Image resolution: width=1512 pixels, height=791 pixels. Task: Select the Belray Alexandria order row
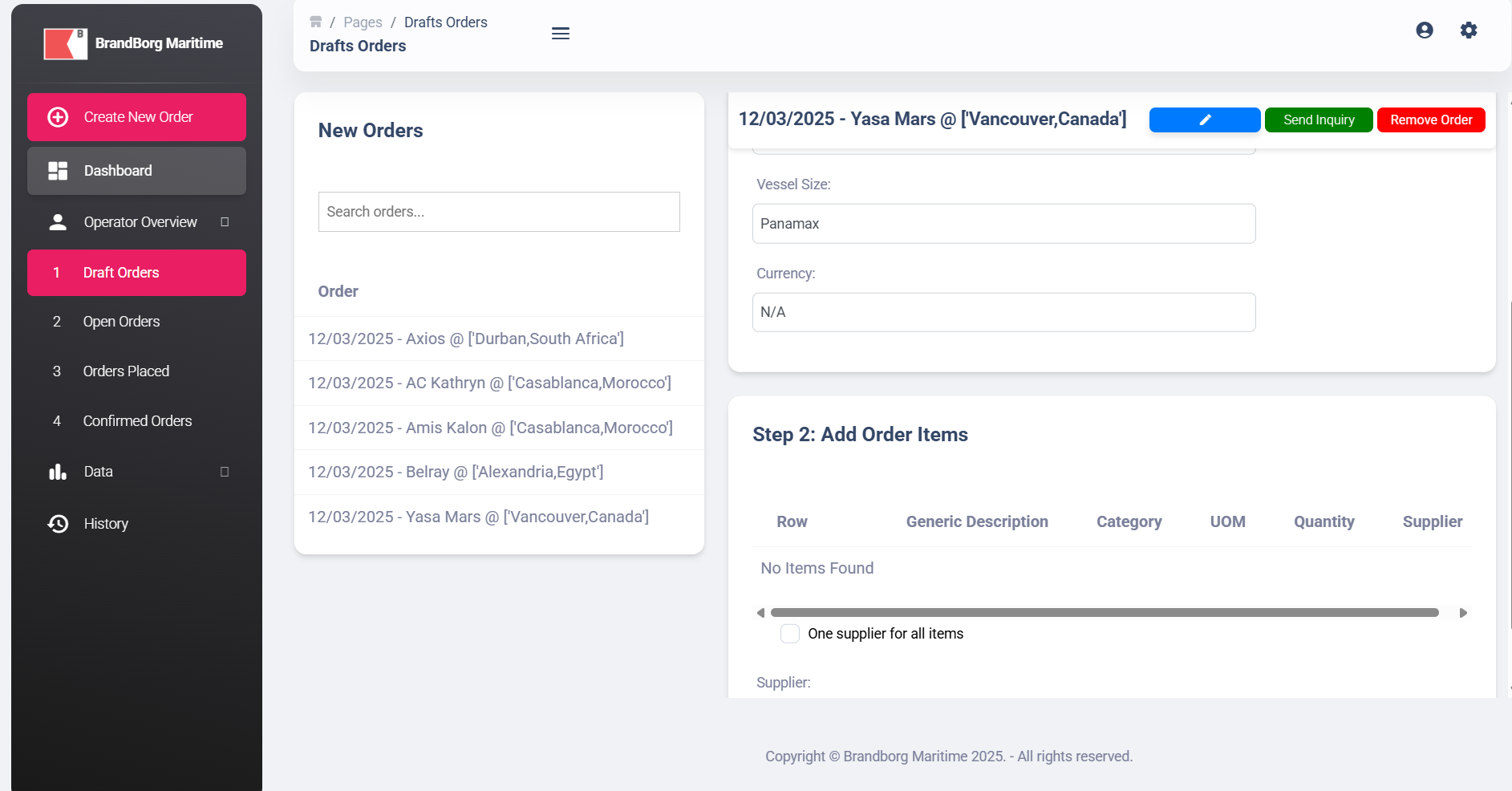coord(456,472)
